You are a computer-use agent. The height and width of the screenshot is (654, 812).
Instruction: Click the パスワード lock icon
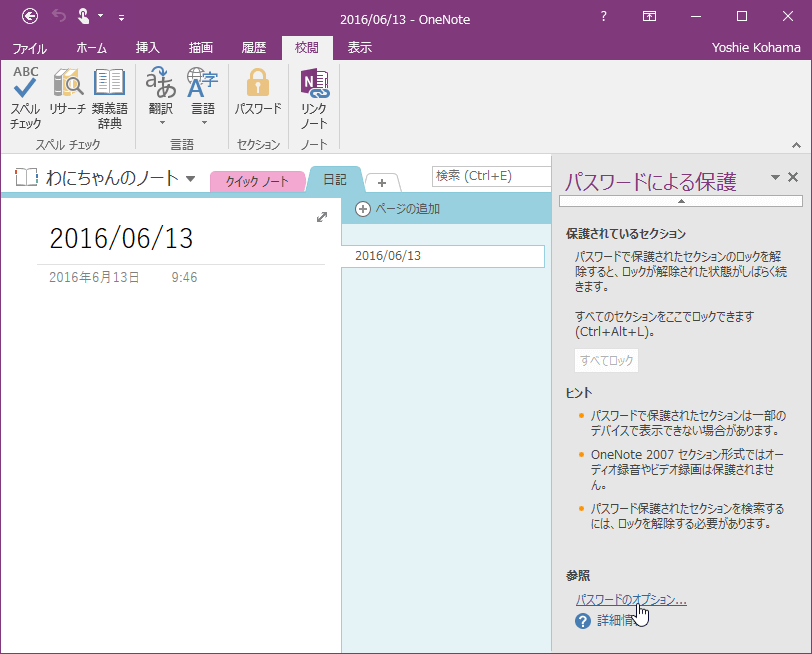pos(258,83)
